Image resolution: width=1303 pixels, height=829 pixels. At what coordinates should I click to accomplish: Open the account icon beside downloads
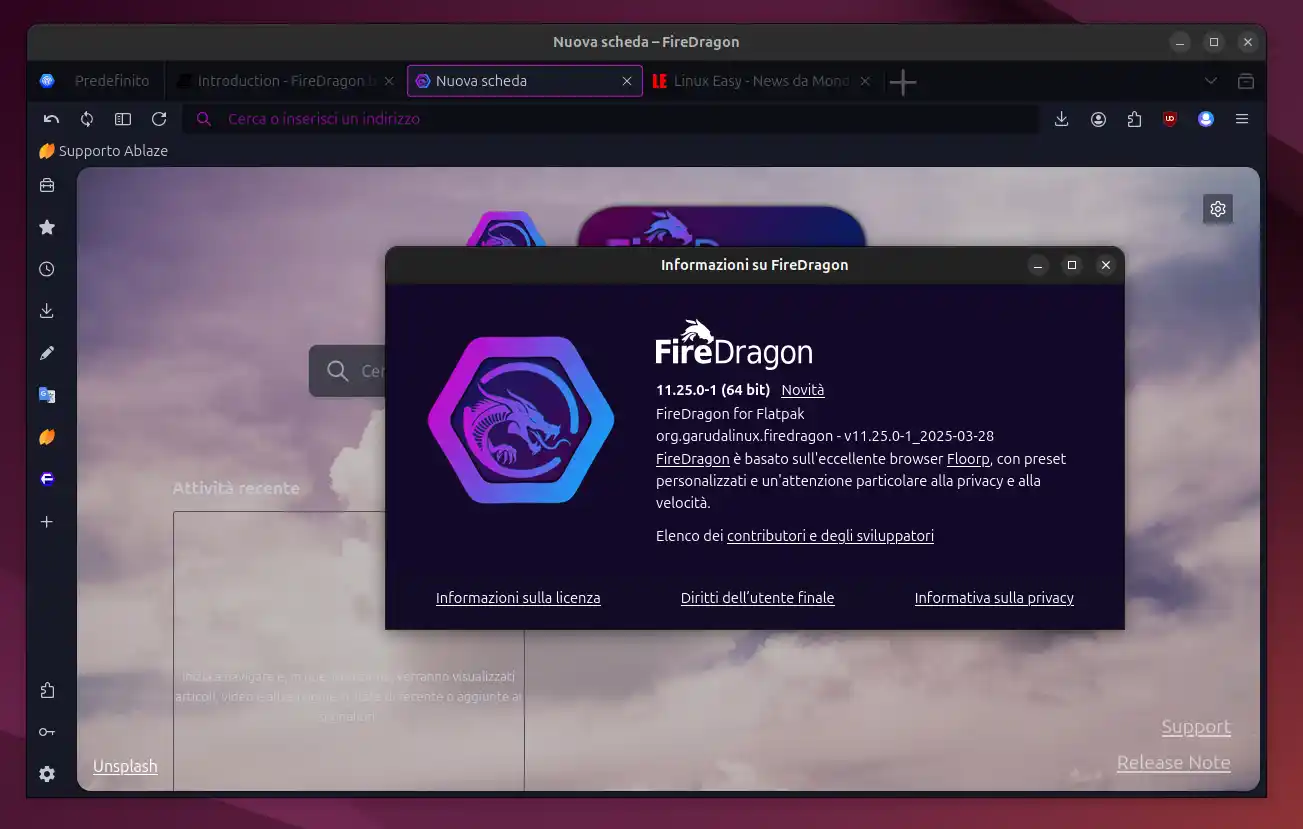pyautogui.click(x=1098, y=119)
